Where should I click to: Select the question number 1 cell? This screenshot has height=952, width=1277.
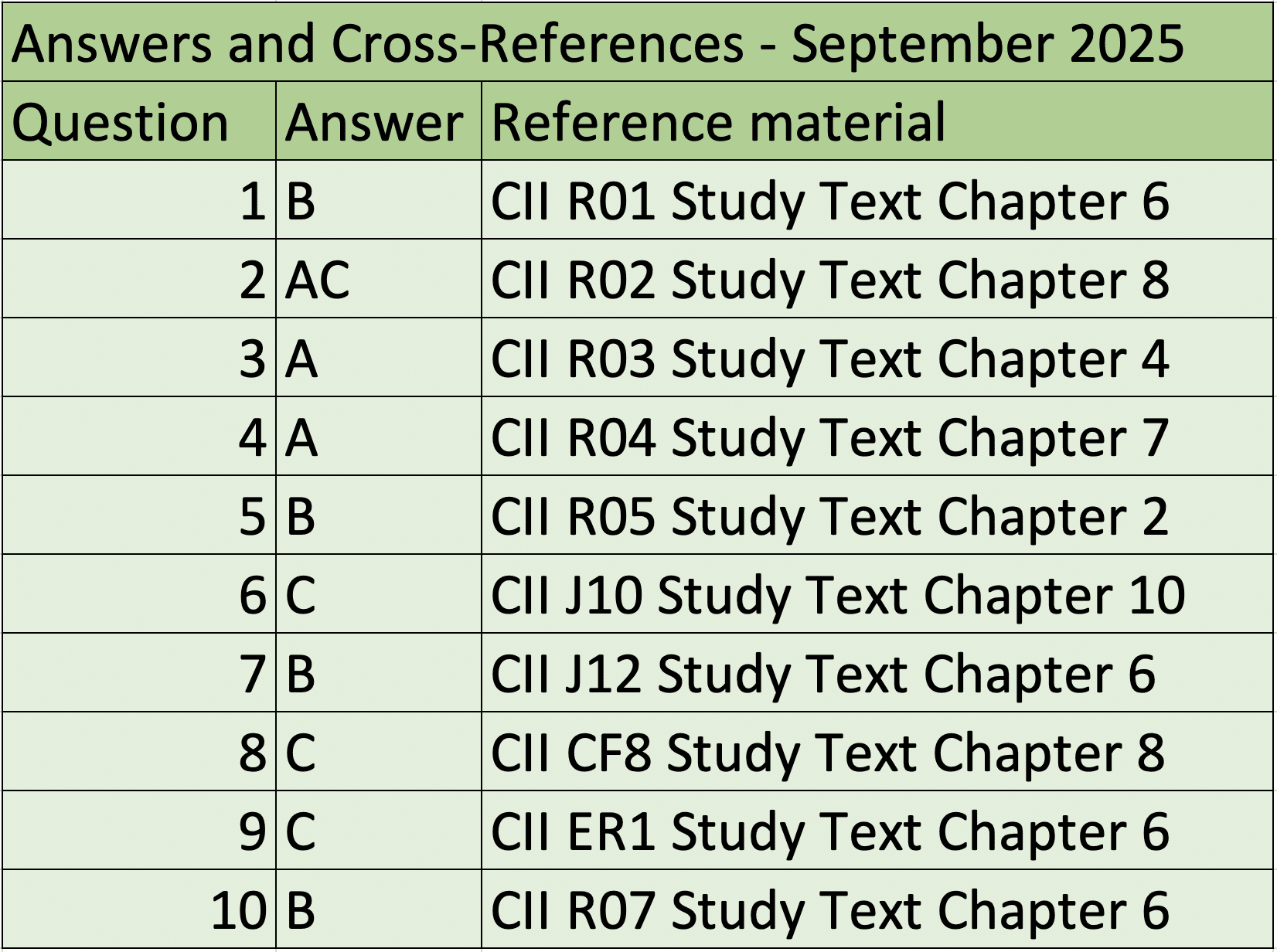click(x=139, y=201)
